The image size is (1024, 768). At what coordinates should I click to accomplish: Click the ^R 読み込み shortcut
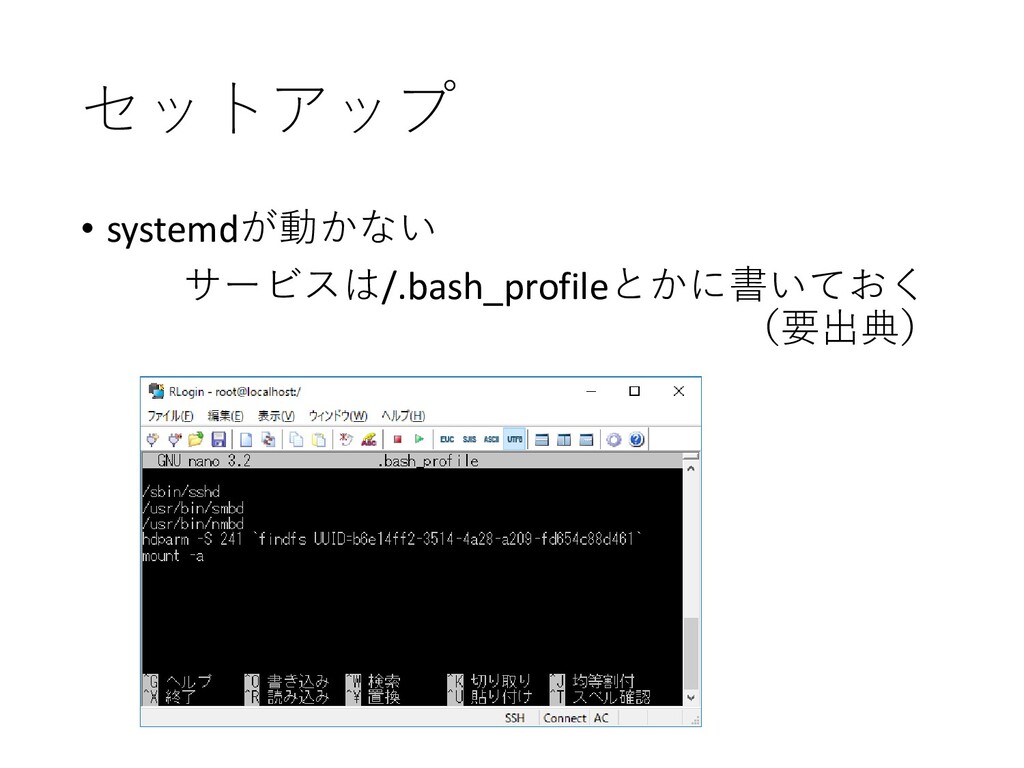coord(287,697)
